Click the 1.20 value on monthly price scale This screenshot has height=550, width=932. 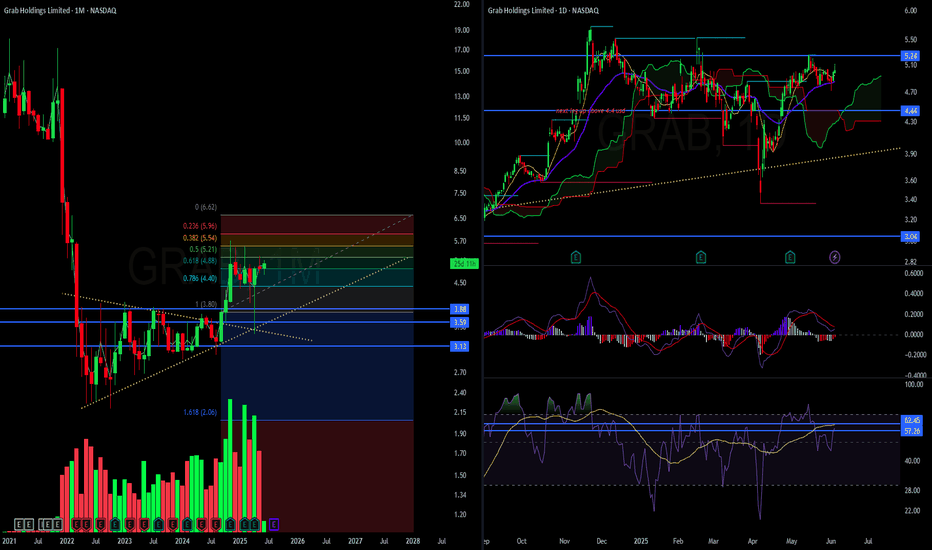(460, 514)
